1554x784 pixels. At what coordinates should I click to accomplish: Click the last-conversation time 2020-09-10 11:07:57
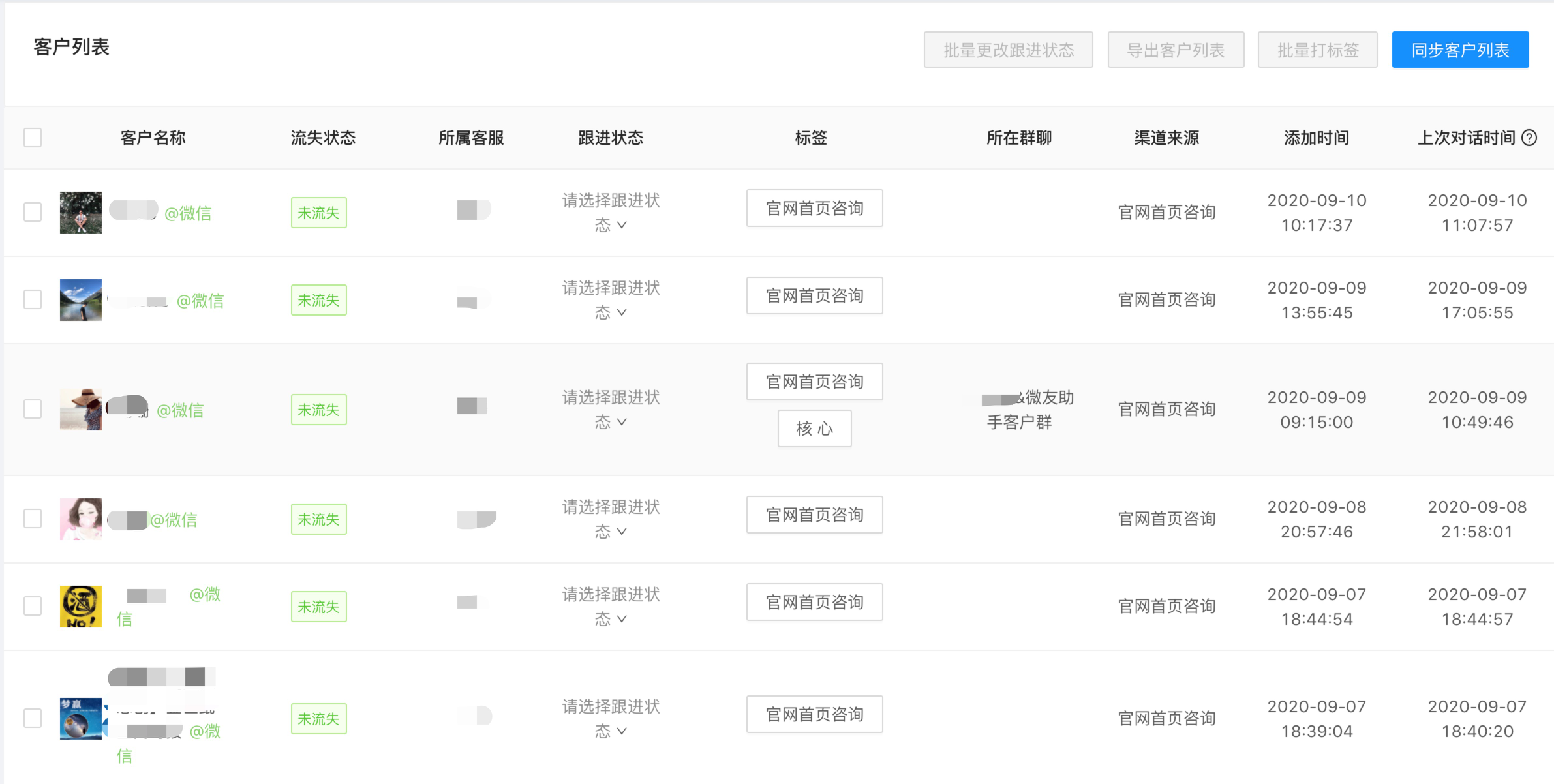(x=1477, y=213)
